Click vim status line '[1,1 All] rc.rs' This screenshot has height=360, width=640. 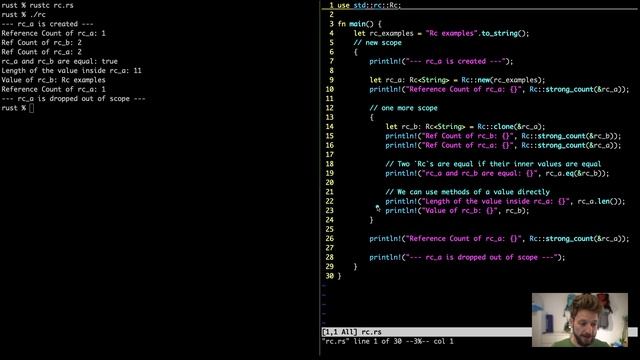352,332
